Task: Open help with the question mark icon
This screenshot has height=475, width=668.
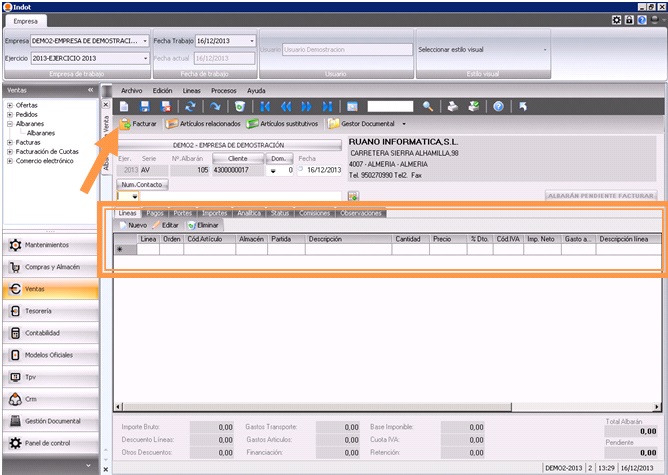Action: 497,106
